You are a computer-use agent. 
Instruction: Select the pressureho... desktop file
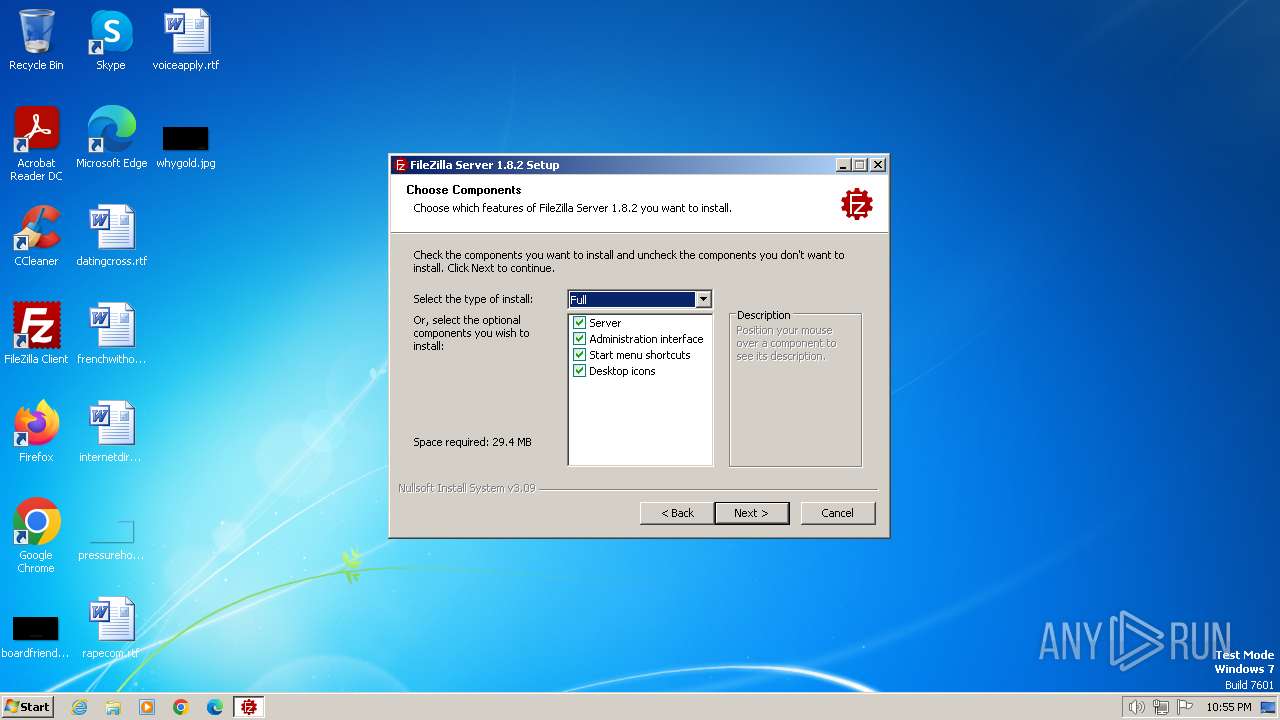[x=111, y=540]
